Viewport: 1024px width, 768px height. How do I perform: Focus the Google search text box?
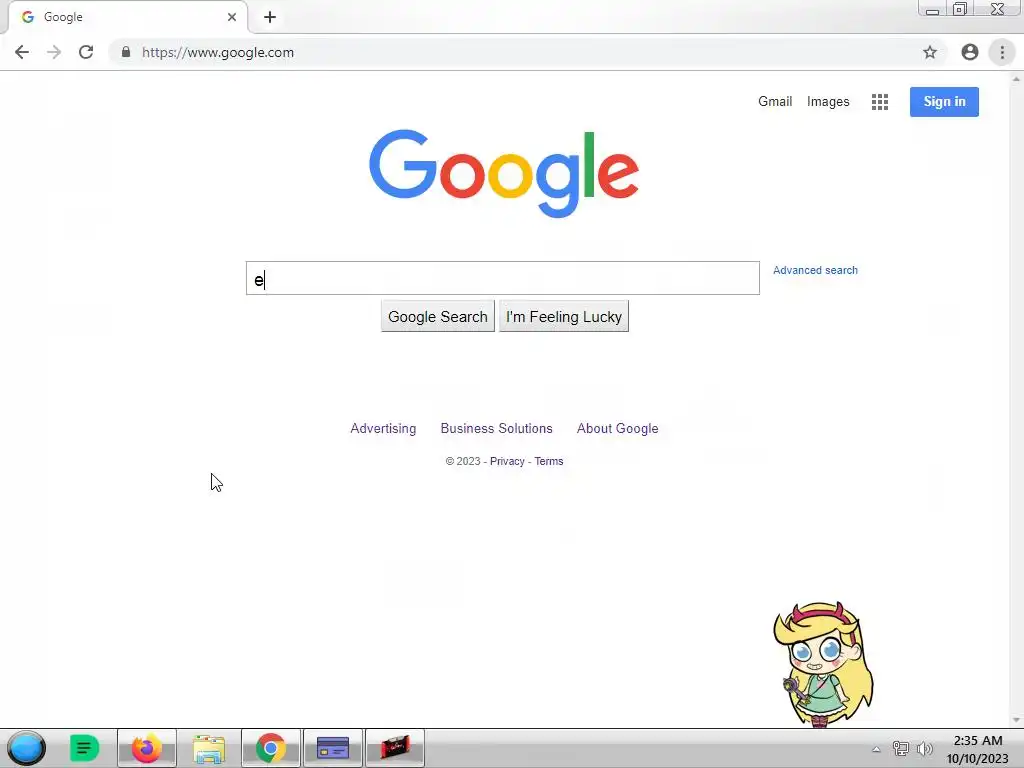(x=503, y=278)
